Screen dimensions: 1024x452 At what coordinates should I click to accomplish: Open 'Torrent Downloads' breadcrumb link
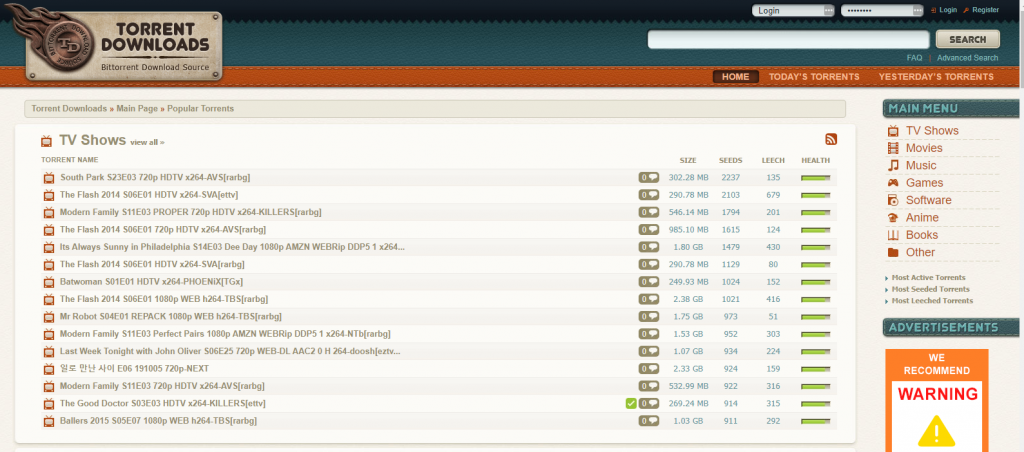(69, 108)
